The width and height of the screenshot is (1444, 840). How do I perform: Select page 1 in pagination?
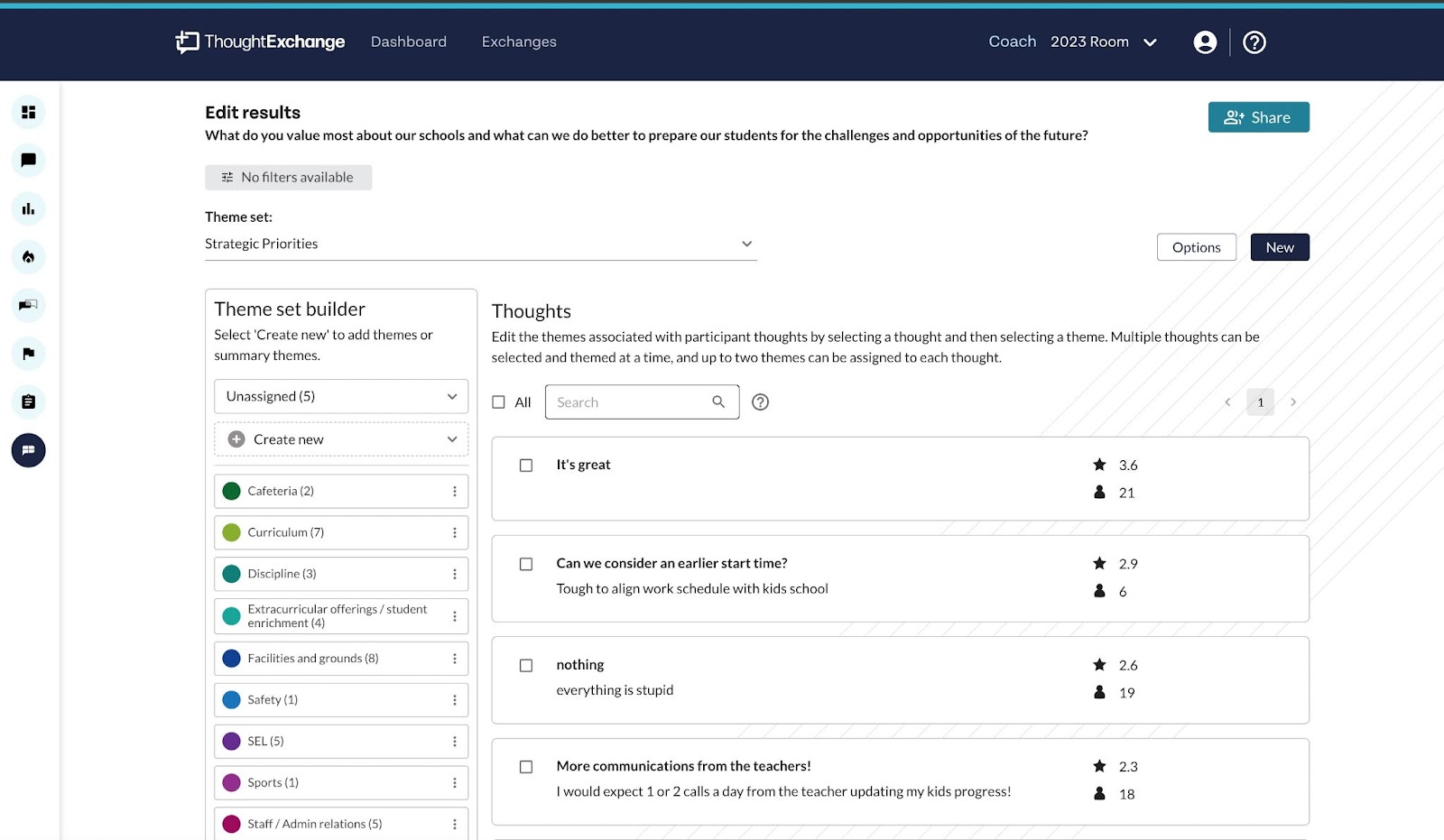point(1261,402)
